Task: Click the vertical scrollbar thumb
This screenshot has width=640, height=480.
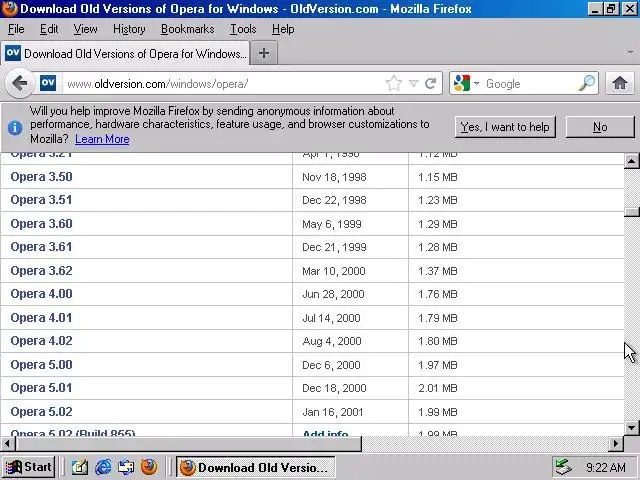Action: pyautogui.click(x=631, y=212)
